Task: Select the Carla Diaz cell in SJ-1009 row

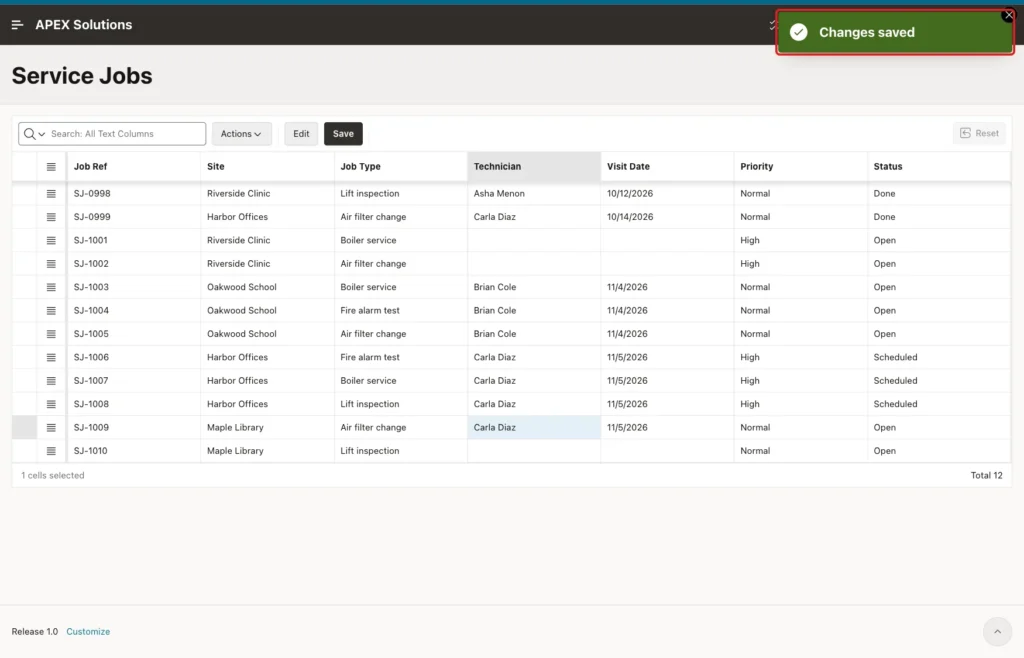Action: pos(534,428)
